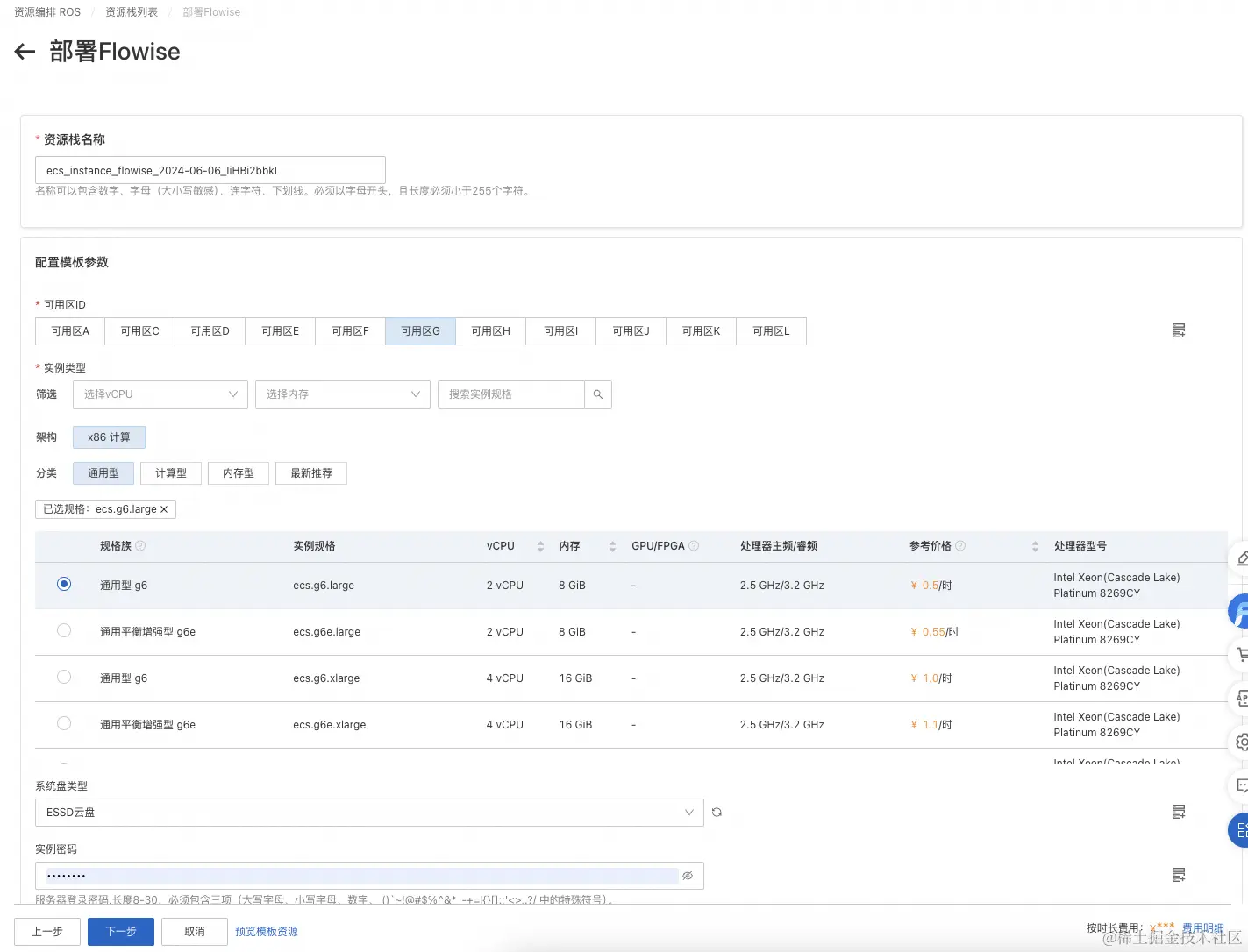Select availability zone 可用区F
Screen dimensions: 1248x952
pos(351,331)
